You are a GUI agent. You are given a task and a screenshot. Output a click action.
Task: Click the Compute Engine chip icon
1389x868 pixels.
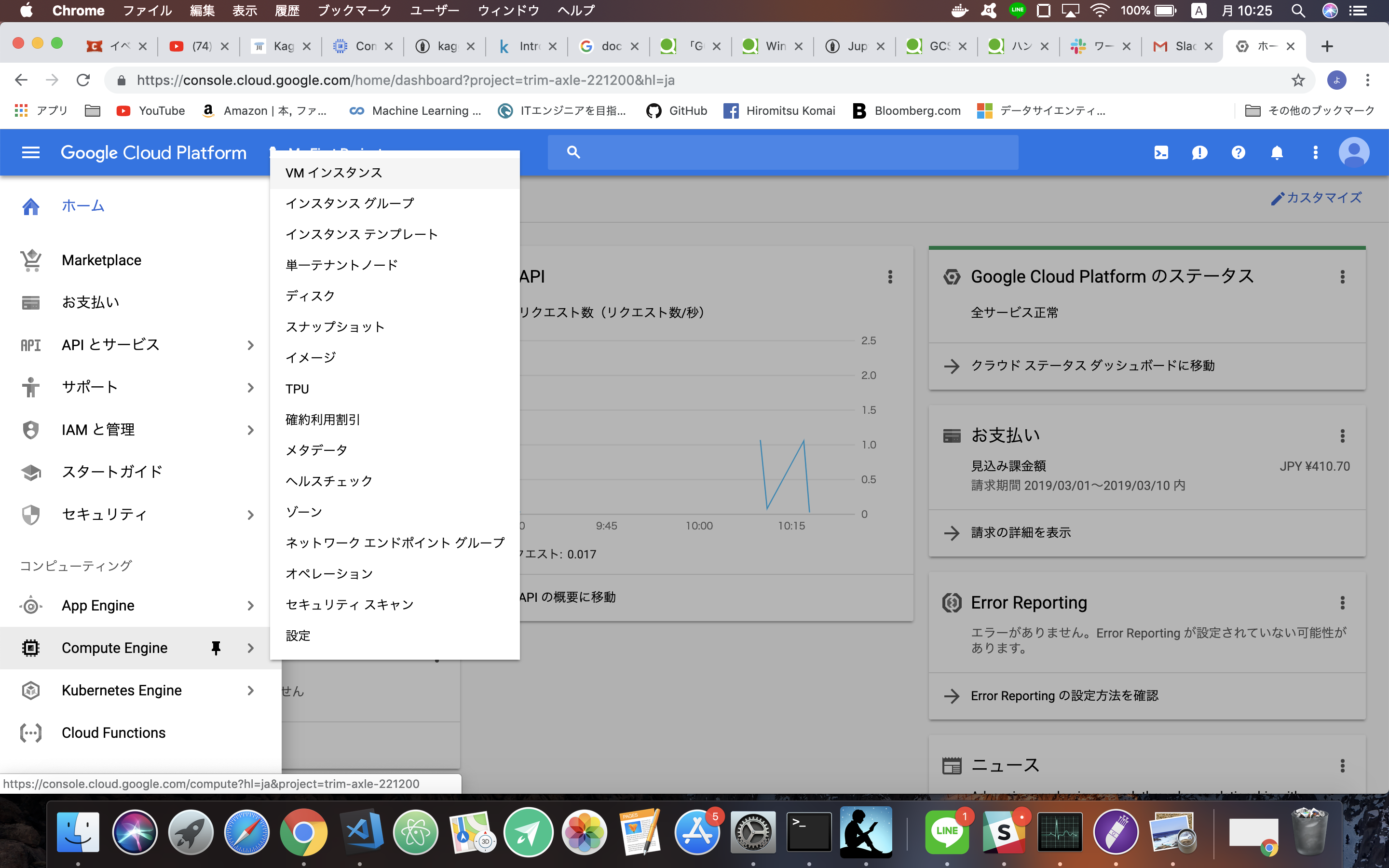point(31,648)
